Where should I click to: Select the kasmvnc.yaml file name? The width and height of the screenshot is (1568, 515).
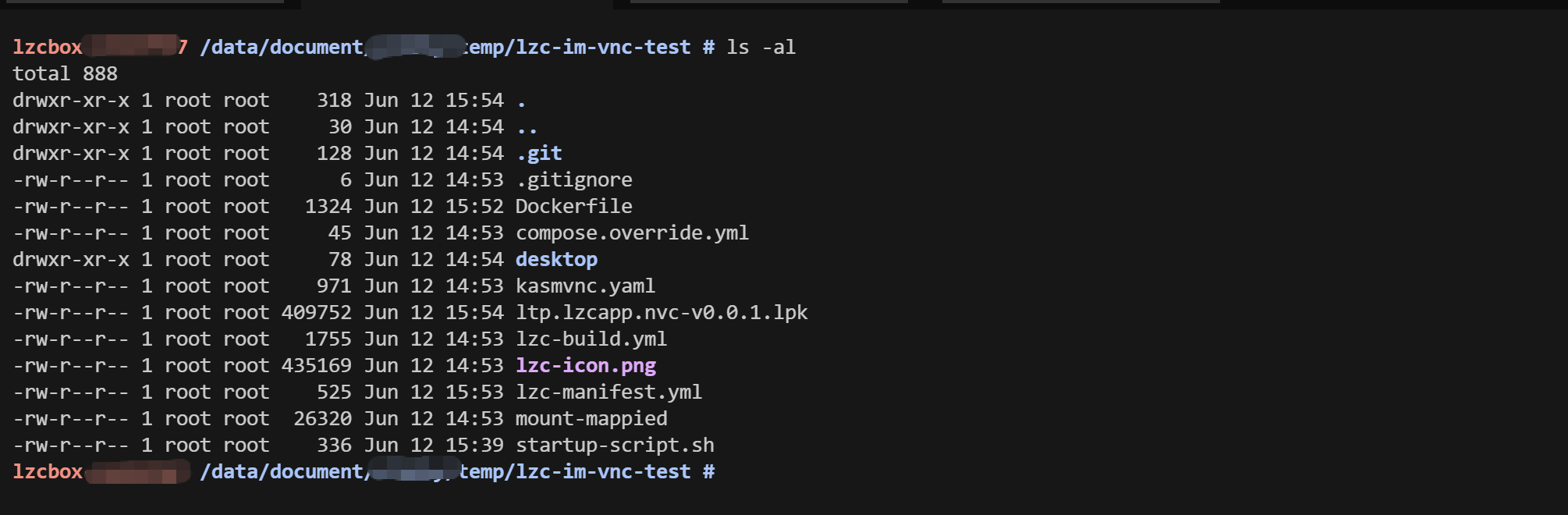tap(586, 286)
